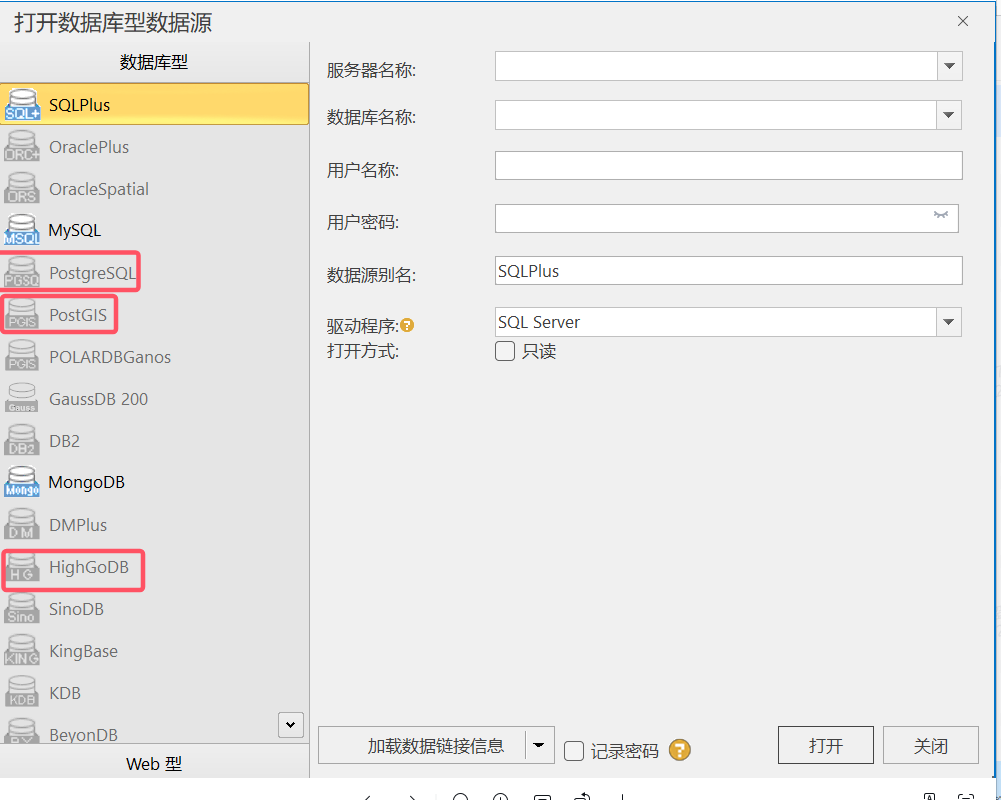Select the OracleSpatial list entry

(154, 189)
